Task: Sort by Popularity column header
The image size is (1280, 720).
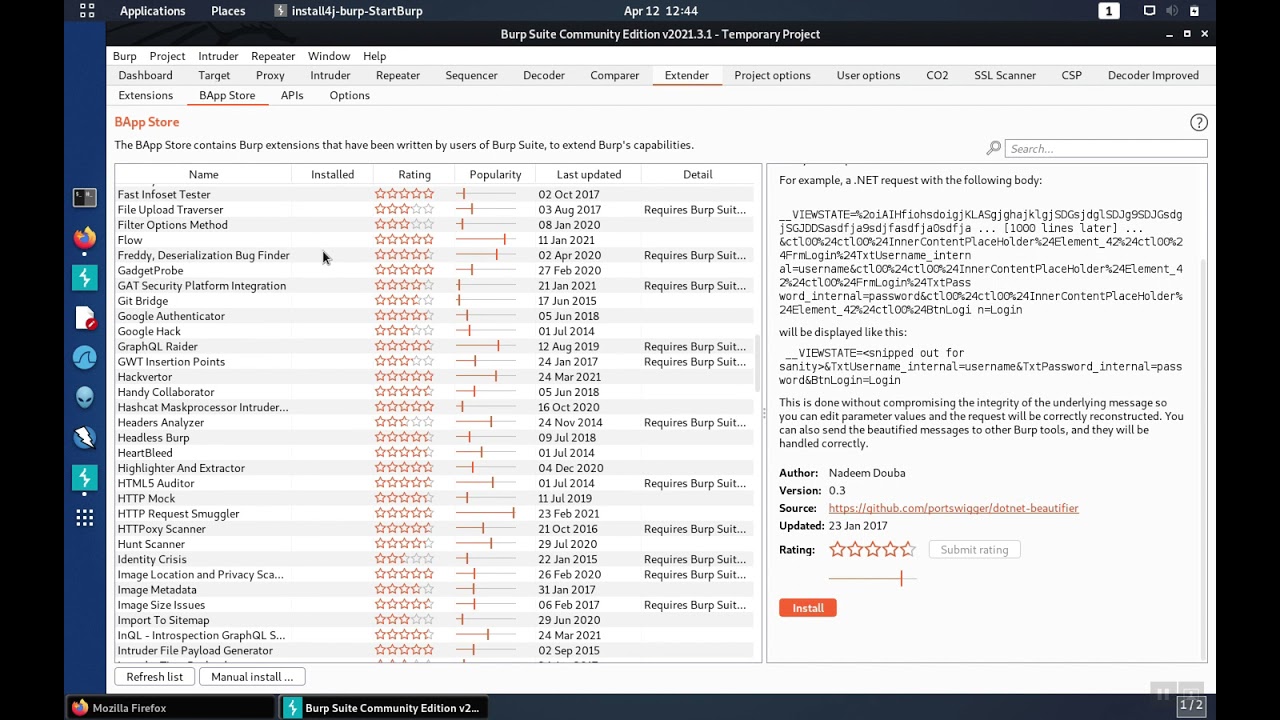Action: click(x=495, y=174)
